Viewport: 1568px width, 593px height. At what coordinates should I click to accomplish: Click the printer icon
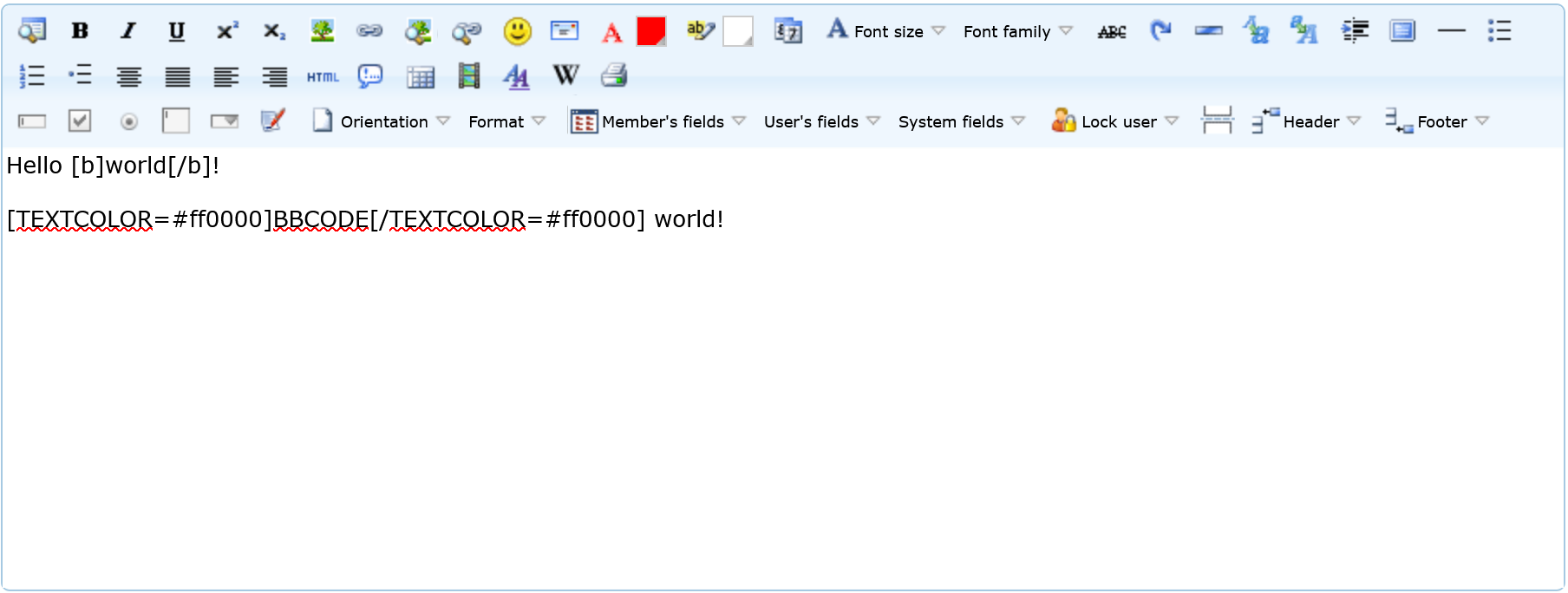click(x=614, y=76)
